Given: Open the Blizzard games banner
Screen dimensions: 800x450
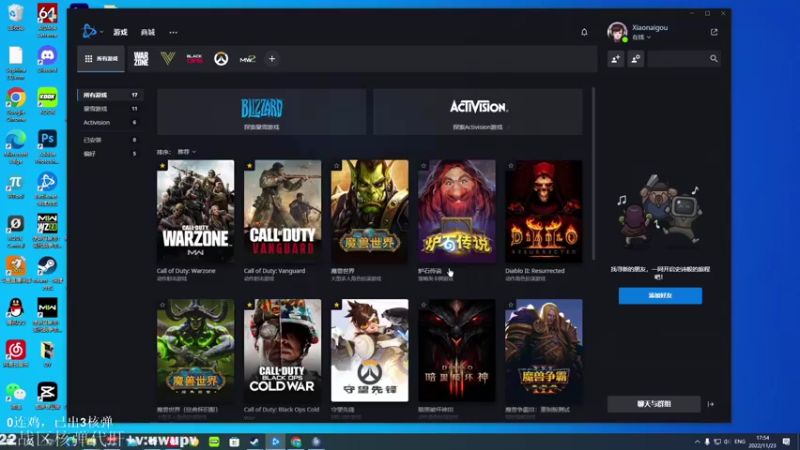Looking at the screenshot, I should pos(261,112).
